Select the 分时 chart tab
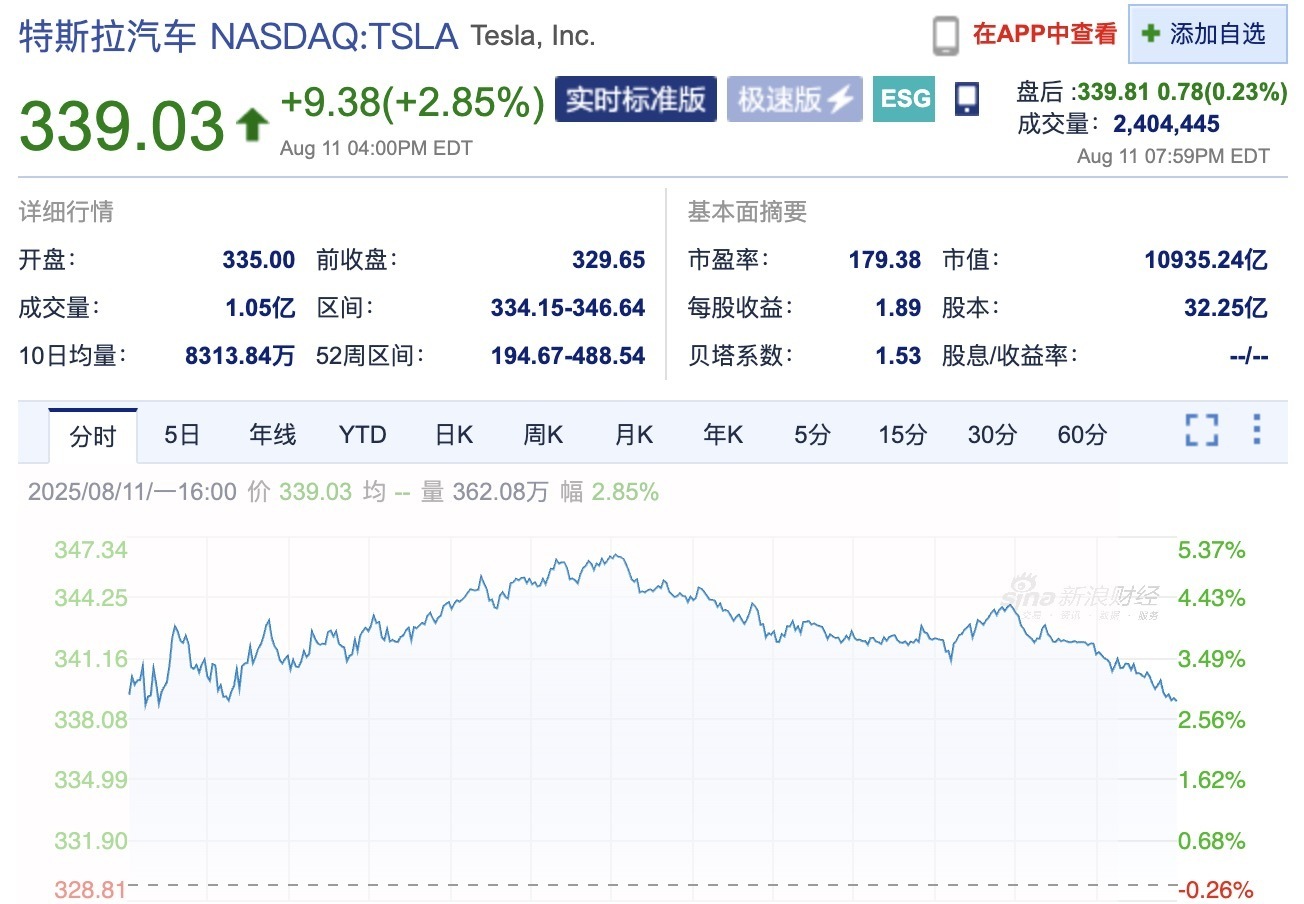The width and height of the screenshot is (1304, 904). [x=92, y=436]
